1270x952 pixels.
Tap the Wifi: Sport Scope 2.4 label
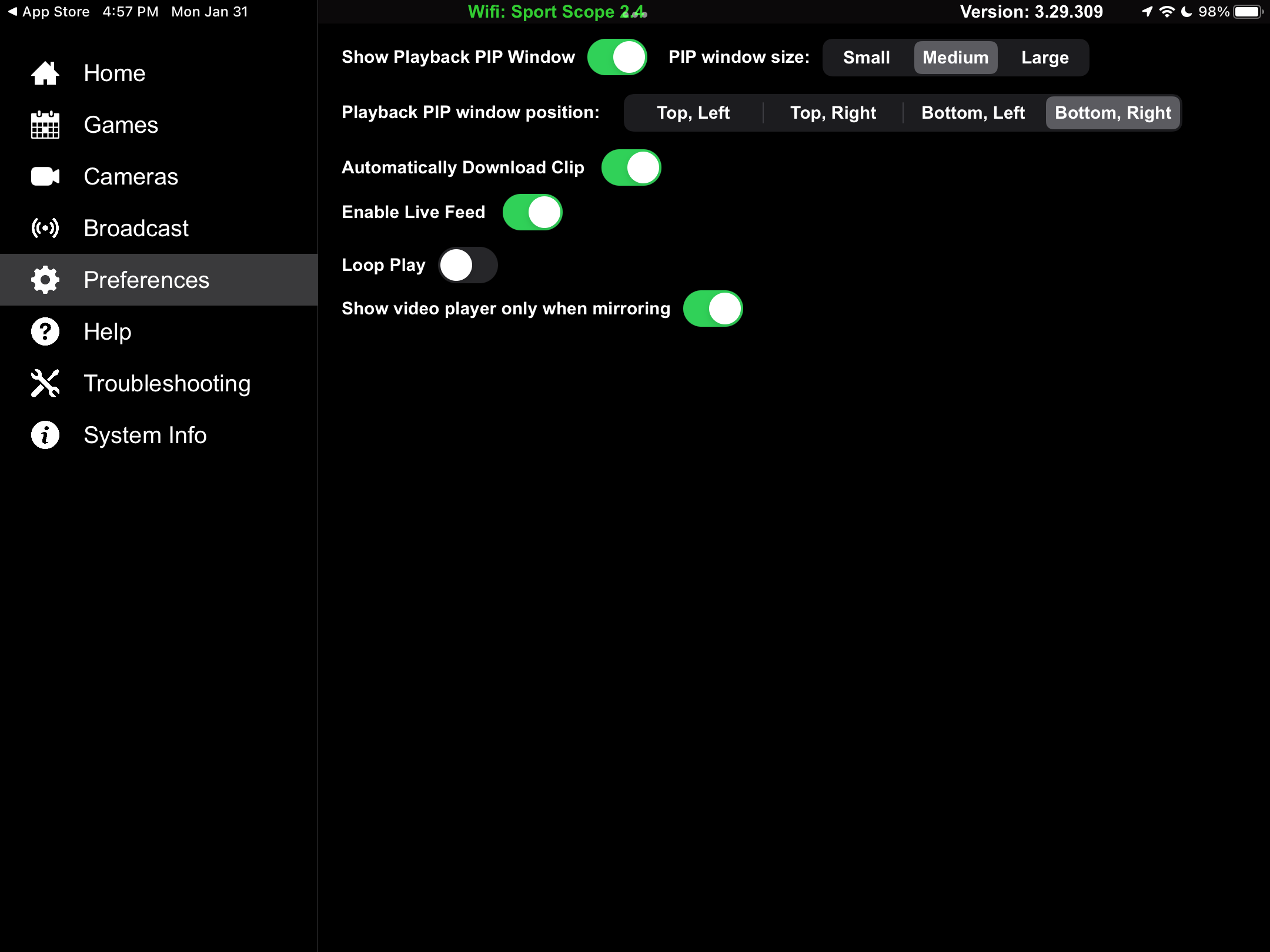tap(557, 12)
